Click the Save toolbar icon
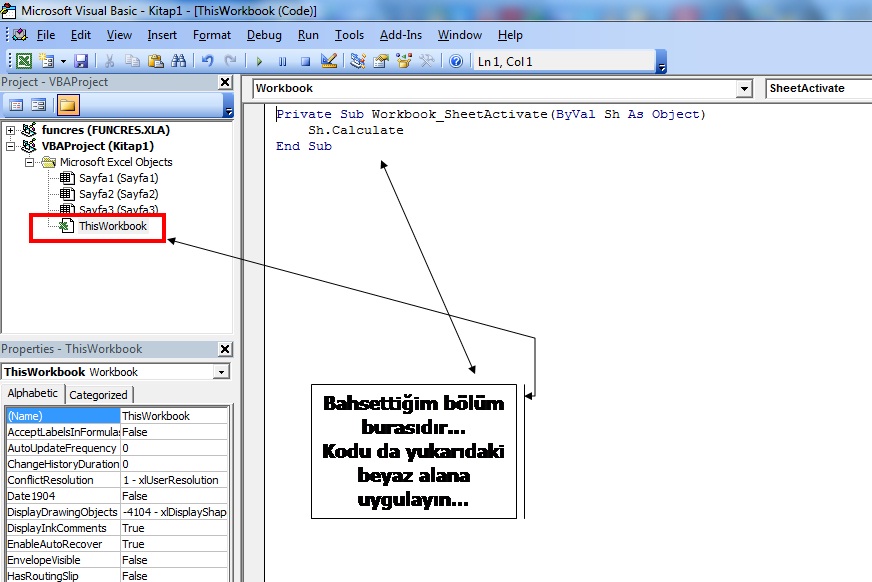 click(x=82, y=61)
